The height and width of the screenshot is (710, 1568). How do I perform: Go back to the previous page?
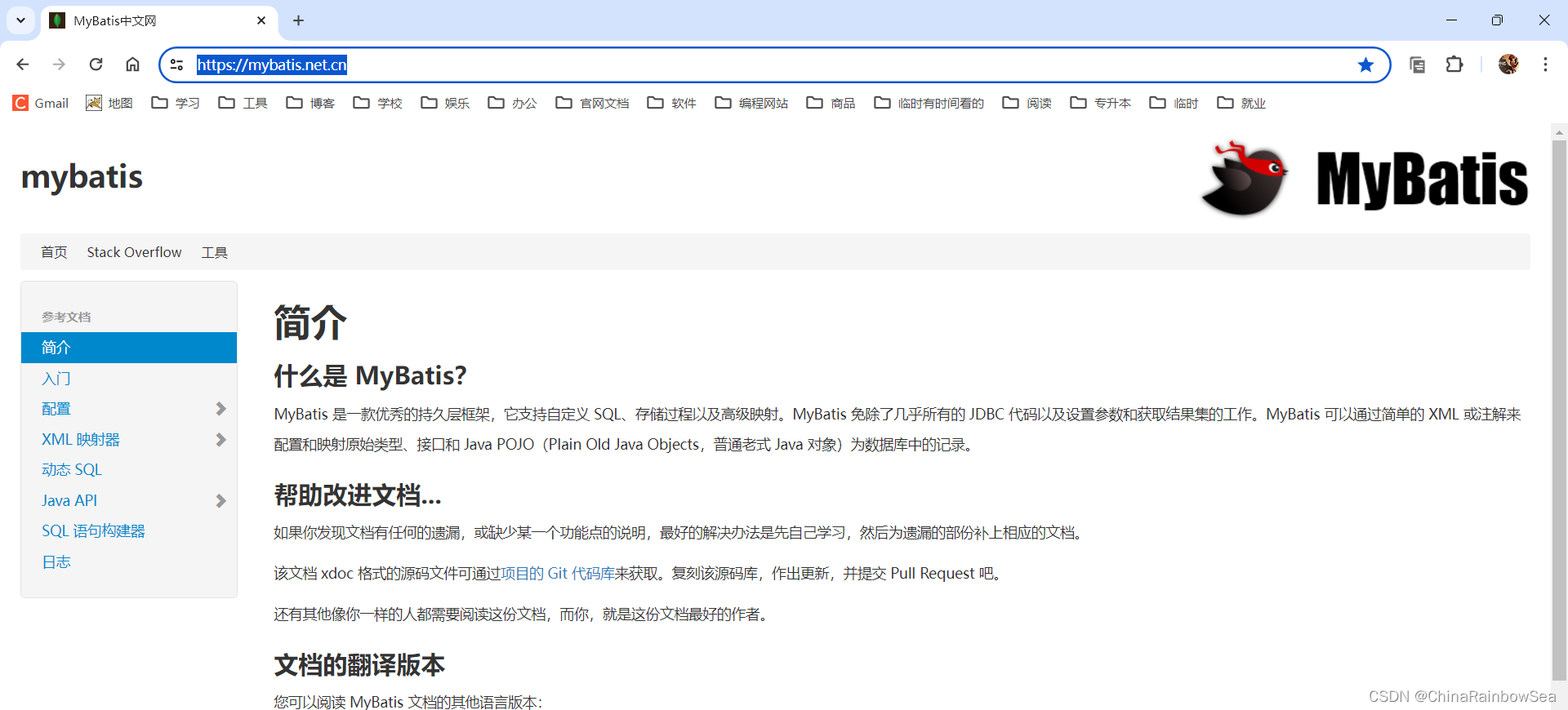(23, 64)
